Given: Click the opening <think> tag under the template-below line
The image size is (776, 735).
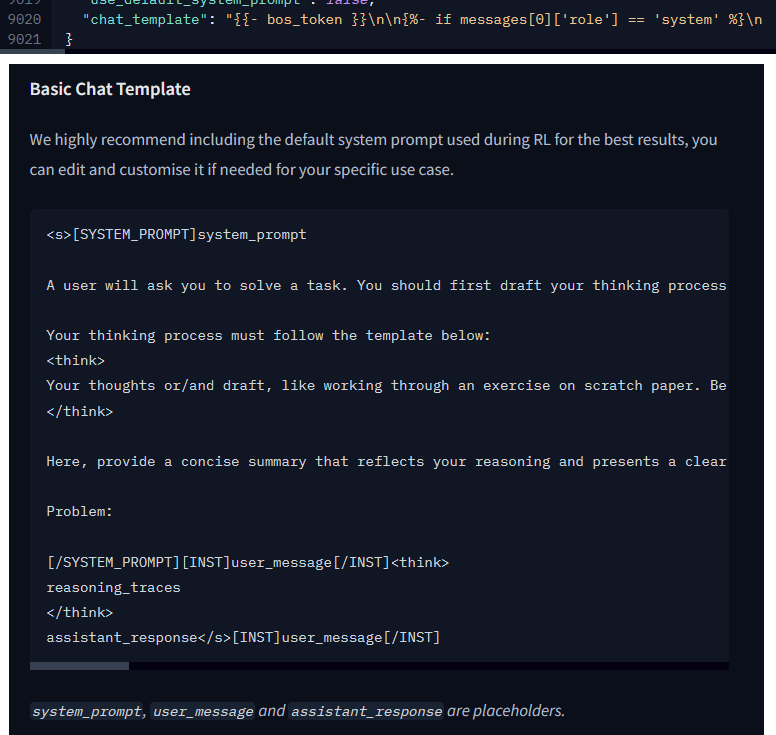Looking at the screenshot, I should click(76, 361).
